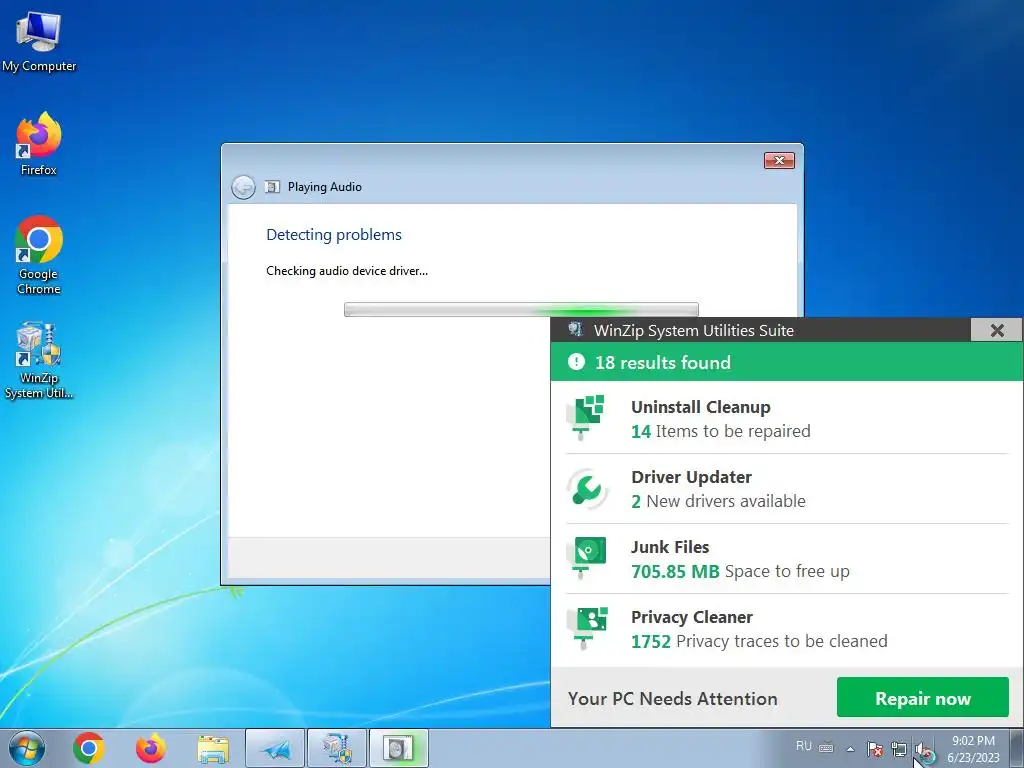Open the Action Center flag icon
The width and height of the screenshot is (1024, 768).
point(874,749)
